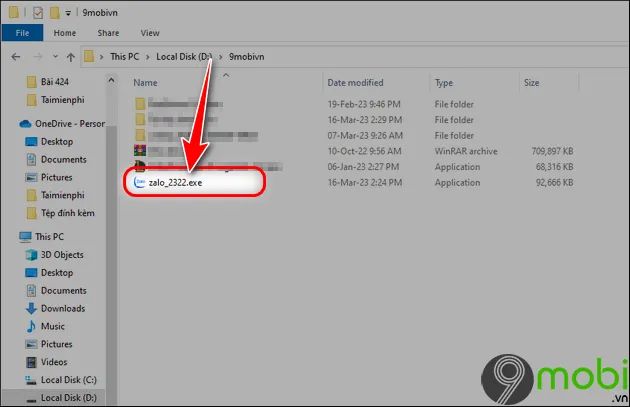Click navigation pane scrollbar up arrow

111,80
